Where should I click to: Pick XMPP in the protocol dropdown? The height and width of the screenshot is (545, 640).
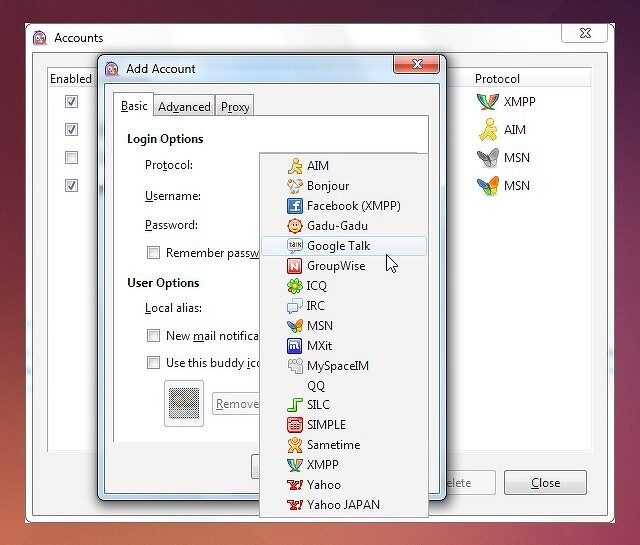(x=321, y=465)
